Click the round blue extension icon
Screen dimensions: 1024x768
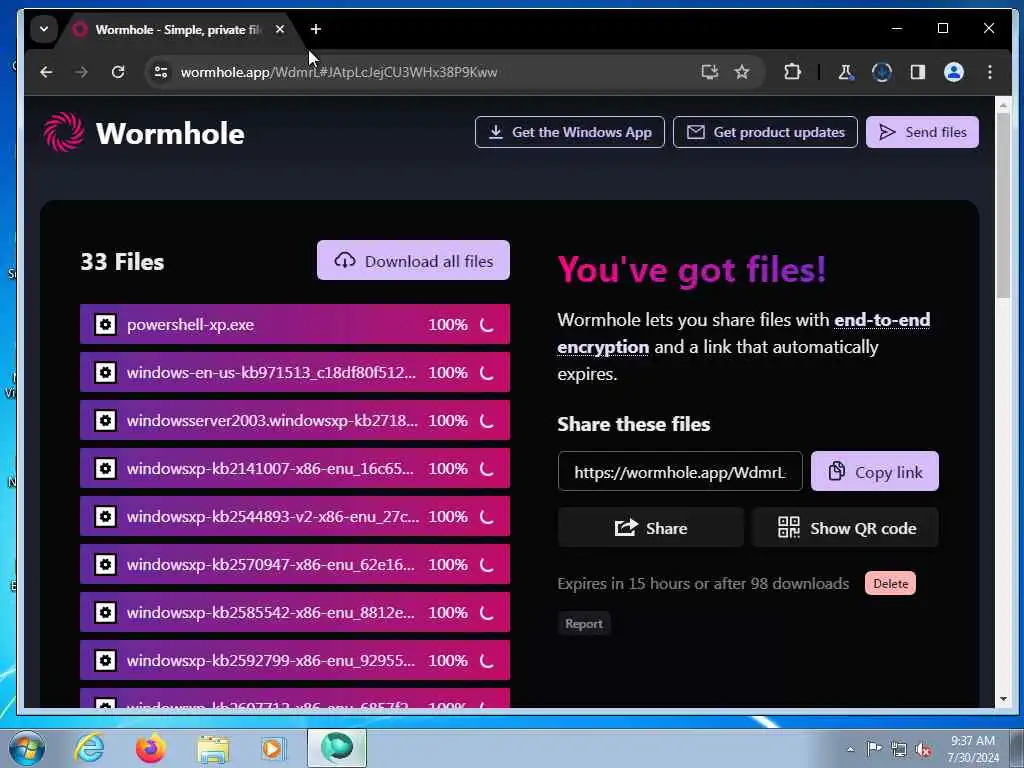(x=882, y=72)
